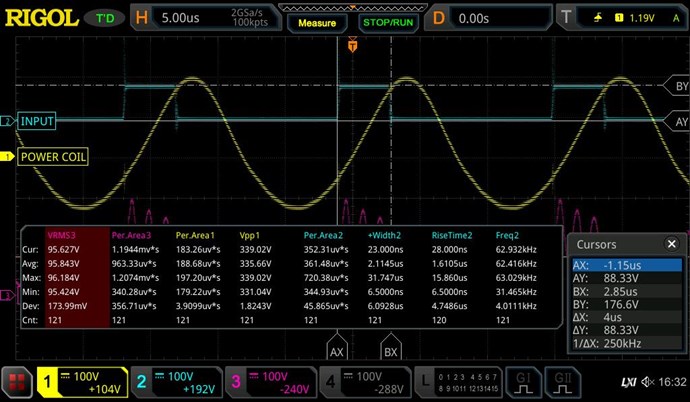Select the channel 1 ground level marker
Viewport: 690px width, 402px height.
pyautogui.click(x=7, y=157)
